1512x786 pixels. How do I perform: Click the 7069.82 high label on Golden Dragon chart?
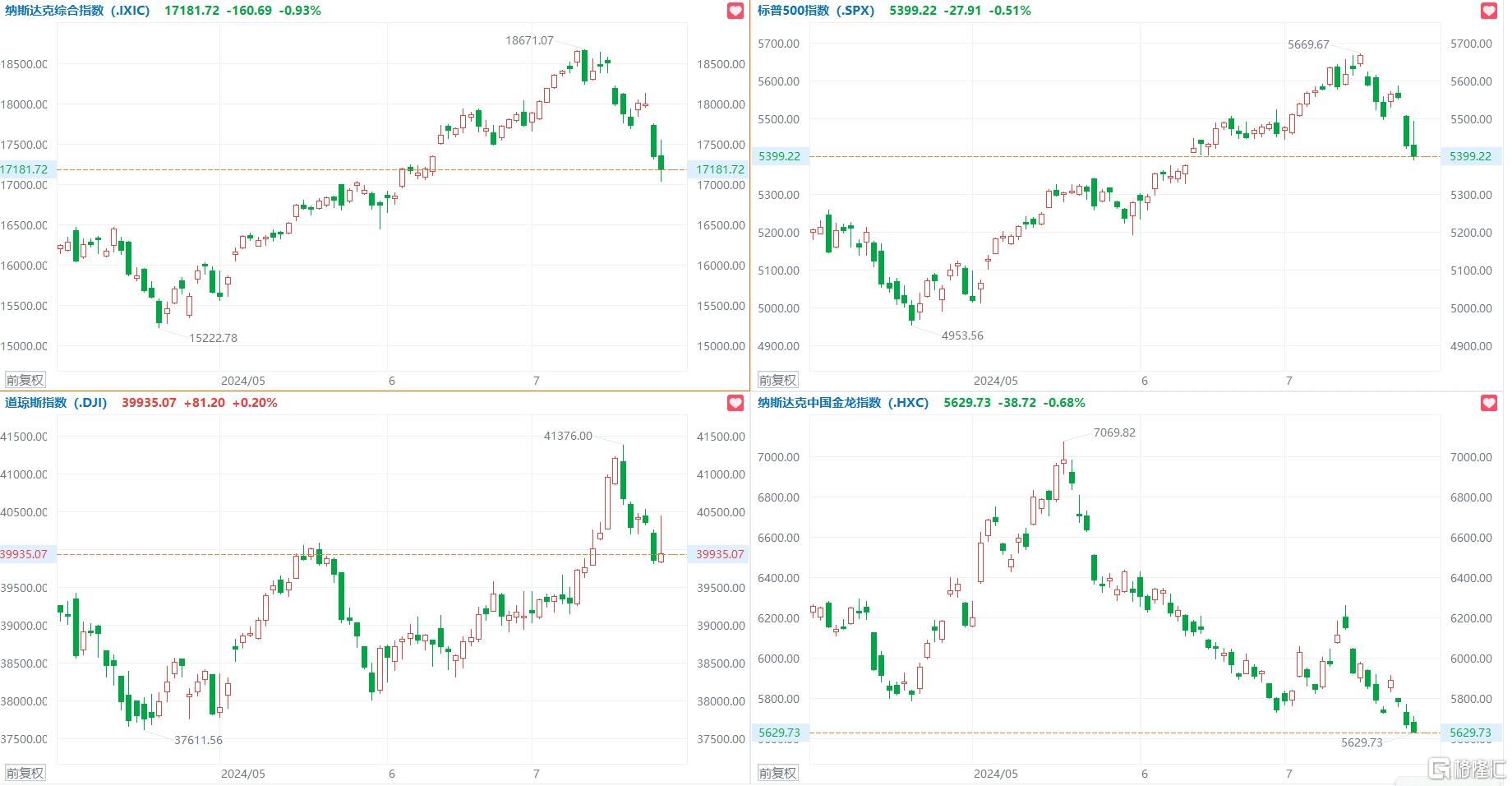pos(1114,432)
